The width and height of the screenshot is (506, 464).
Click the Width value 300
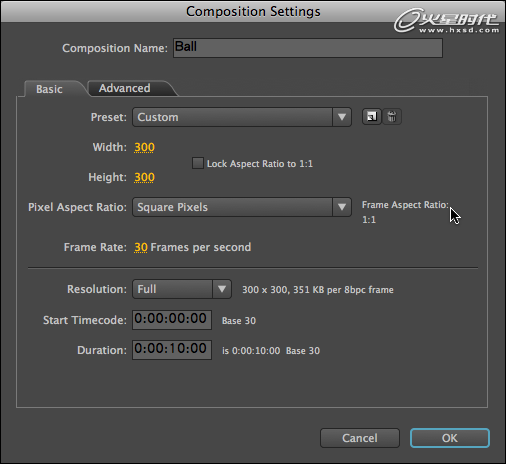(144, 147)
